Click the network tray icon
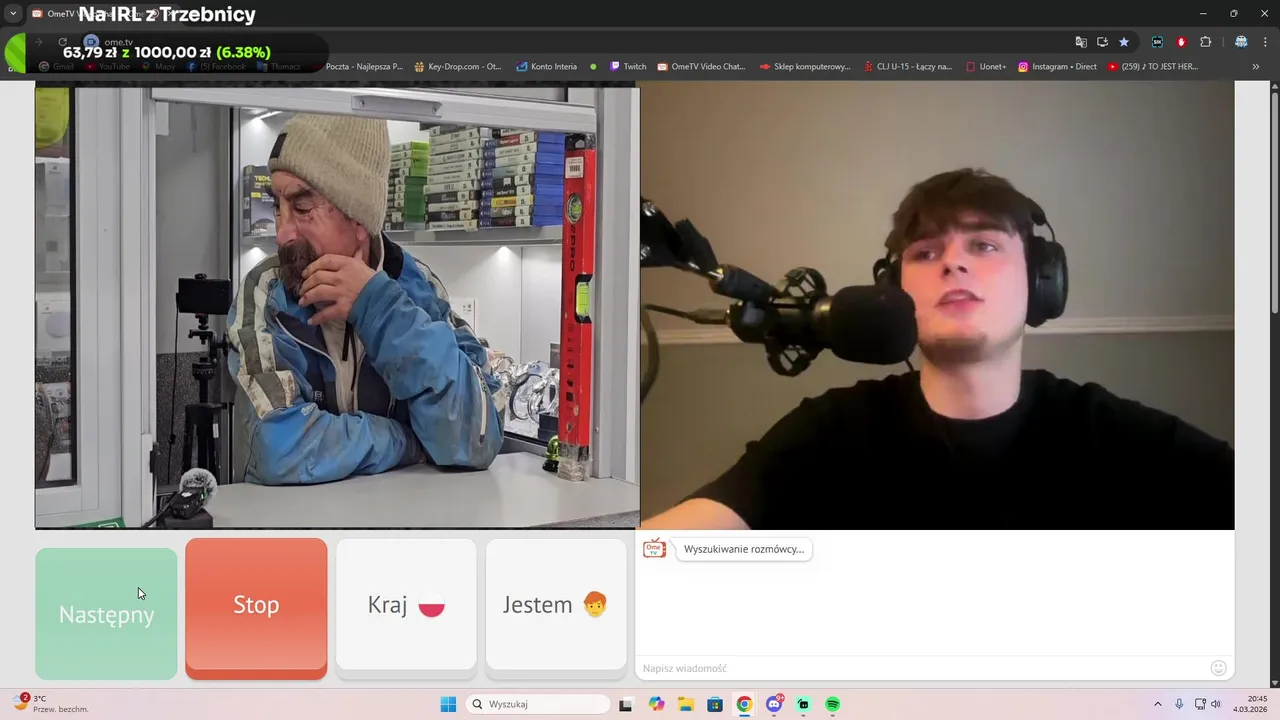Image resolution: width=1280 pixels, height=720 pixels. tap(1200, 704)
